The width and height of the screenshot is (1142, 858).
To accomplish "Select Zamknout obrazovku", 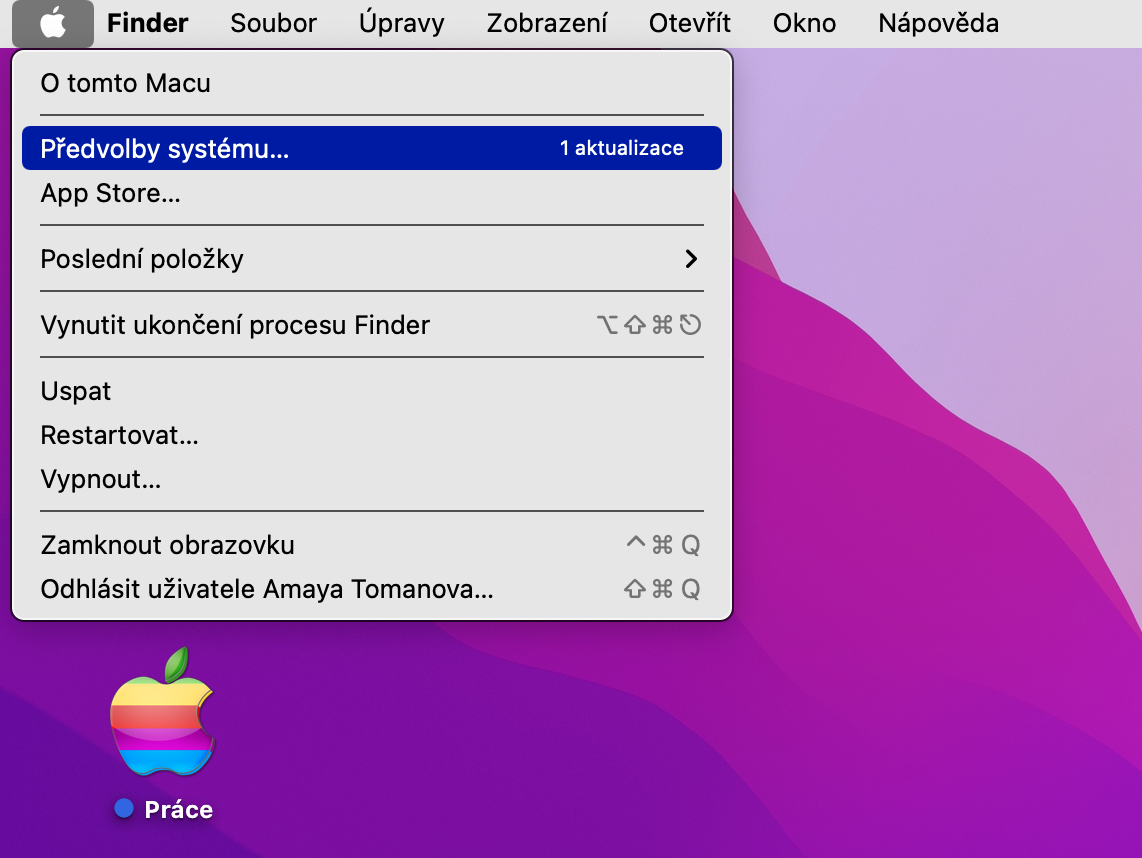I will (x=371, y=545).
